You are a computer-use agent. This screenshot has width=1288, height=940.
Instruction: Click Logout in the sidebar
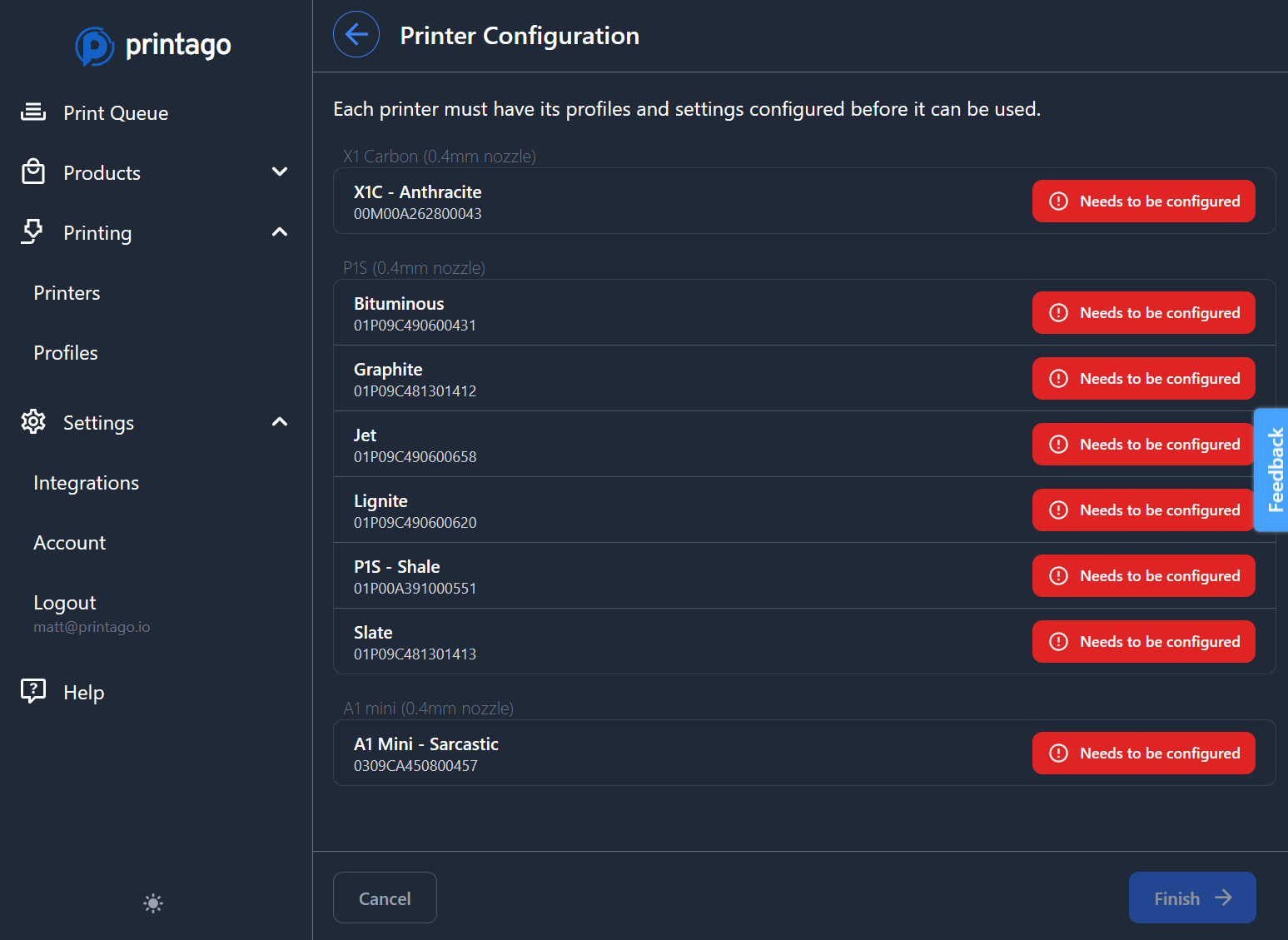(64, 603)
